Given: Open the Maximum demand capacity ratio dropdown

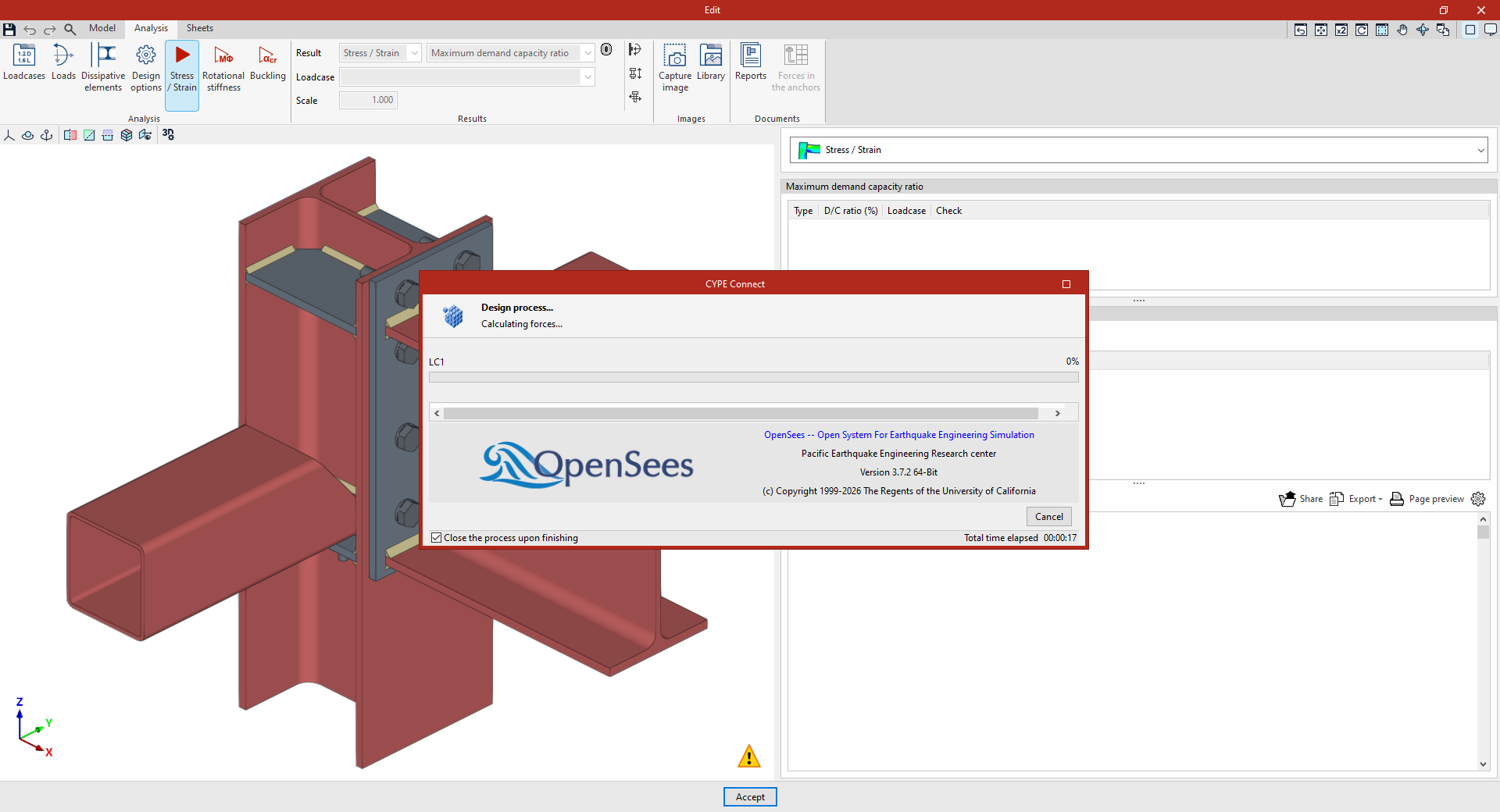Looking at the screenshot, I should pos(511,53).
